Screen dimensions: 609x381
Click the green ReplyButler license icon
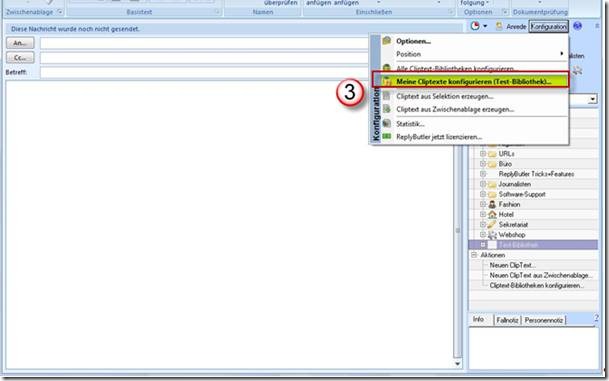point(386,136)
